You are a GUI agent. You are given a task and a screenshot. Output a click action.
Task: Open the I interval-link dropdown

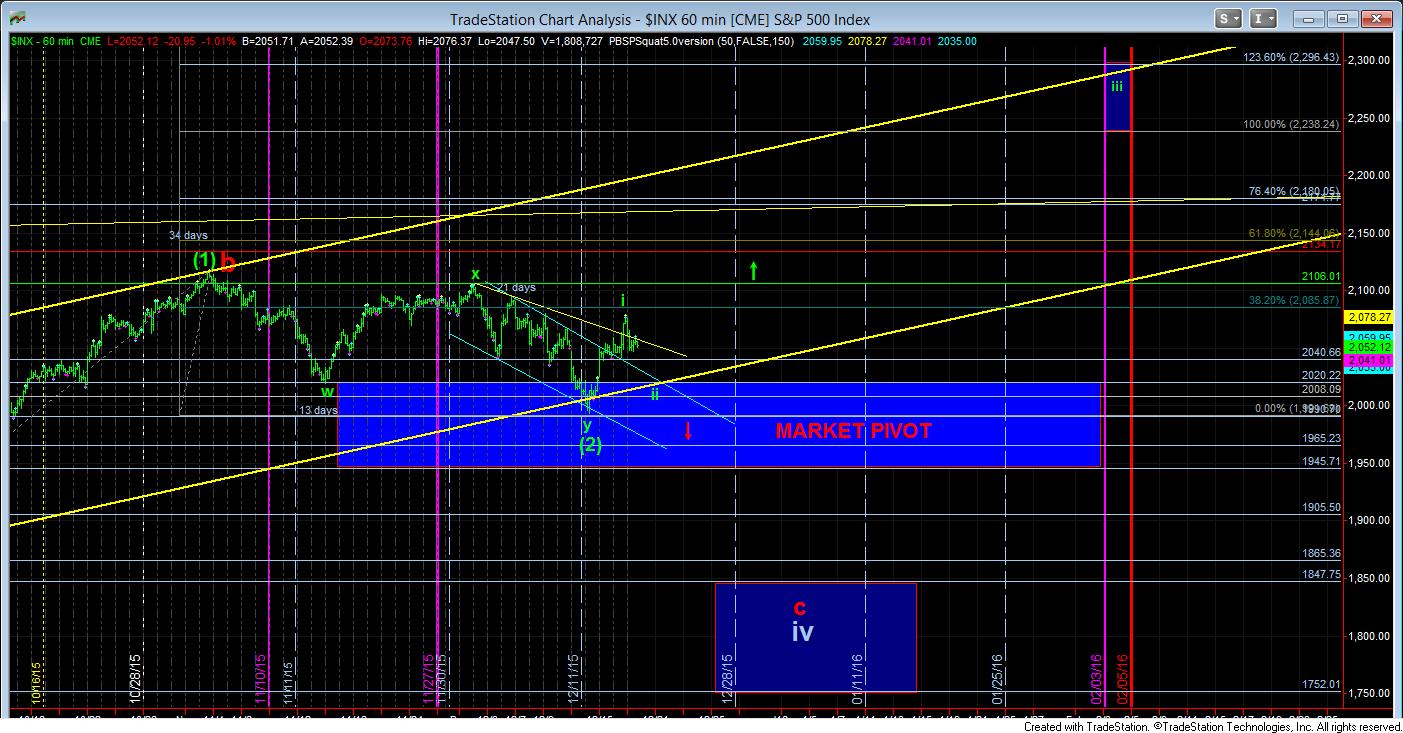[1264, 18]
